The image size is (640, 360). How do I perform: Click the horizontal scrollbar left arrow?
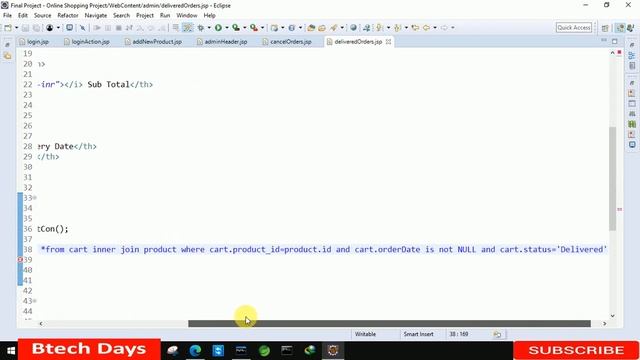point(41,324)
